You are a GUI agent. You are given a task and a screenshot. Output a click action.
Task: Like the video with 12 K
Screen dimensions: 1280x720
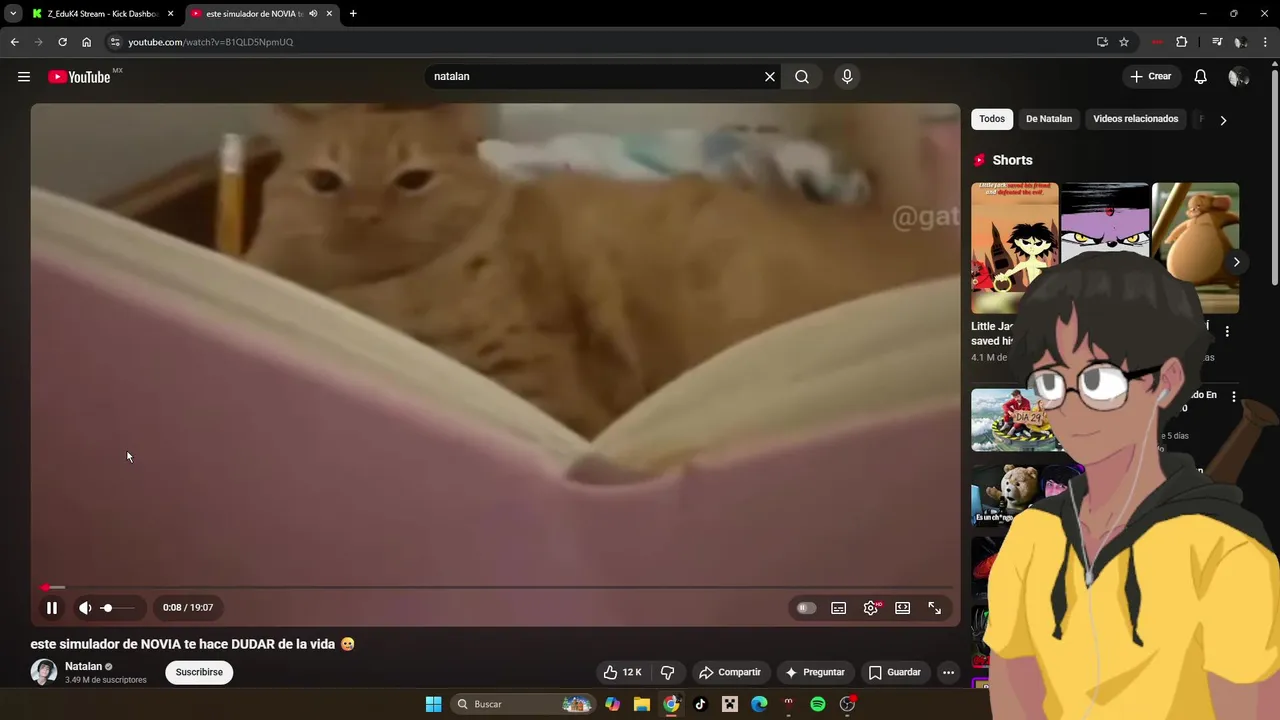[x=622, y=673]
